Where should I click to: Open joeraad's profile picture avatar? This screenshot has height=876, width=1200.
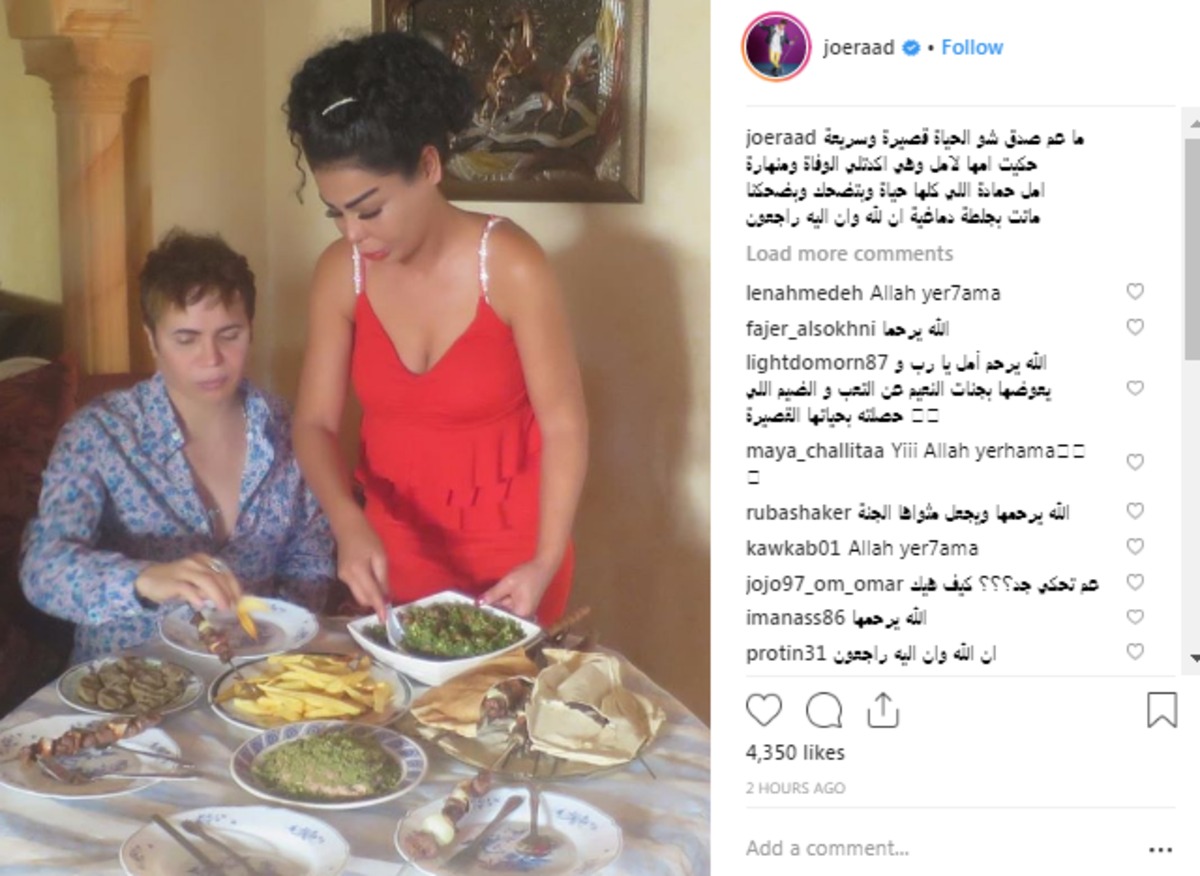pyautogui.click(x=776, y=47)
